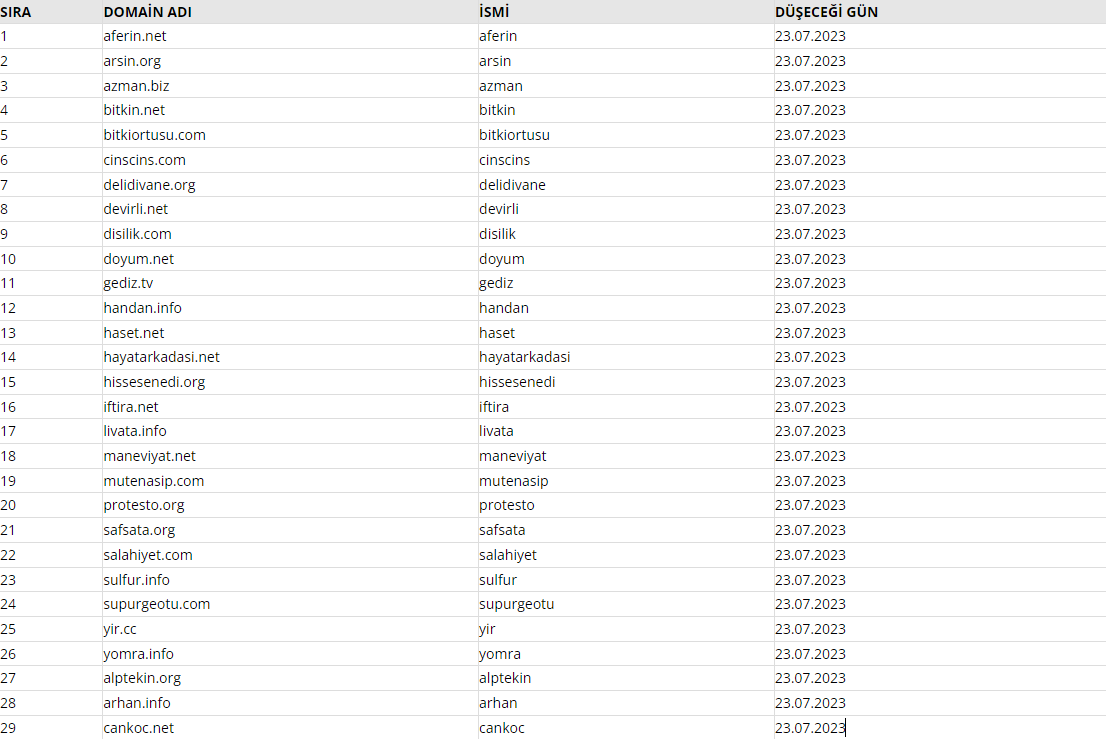Click the yir.cc domain entry

click(x=120, y=629)
